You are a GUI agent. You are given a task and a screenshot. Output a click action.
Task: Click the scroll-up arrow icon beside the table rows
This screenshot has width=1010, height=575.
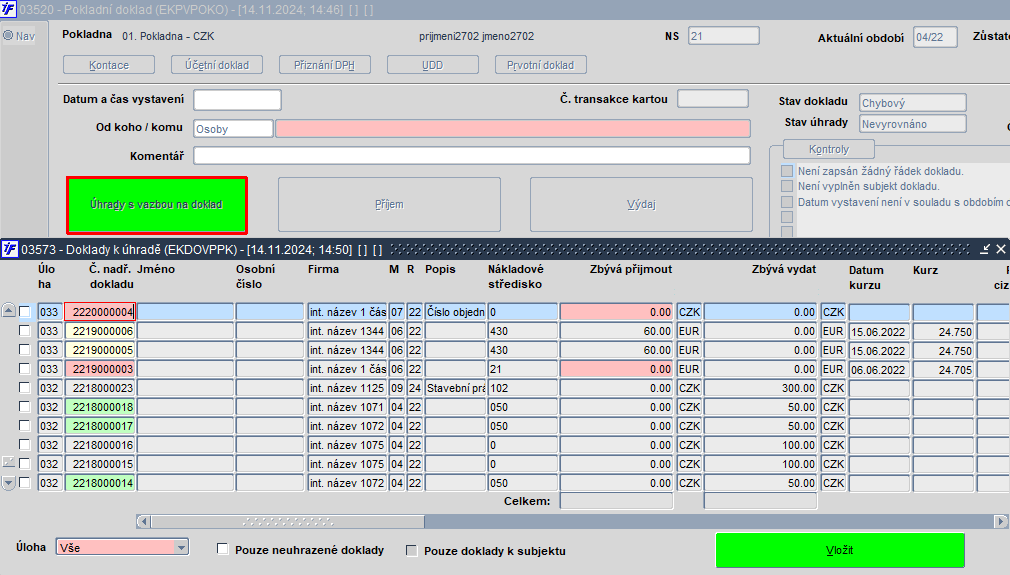[8, 310]
